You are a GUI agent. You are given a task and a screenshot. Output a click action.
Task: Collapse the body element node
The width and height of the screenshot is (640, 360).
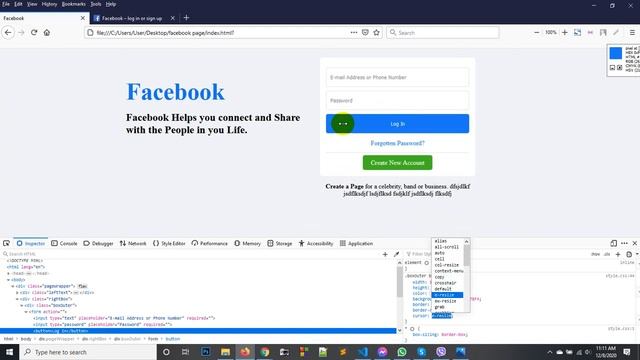click(9, 280)
